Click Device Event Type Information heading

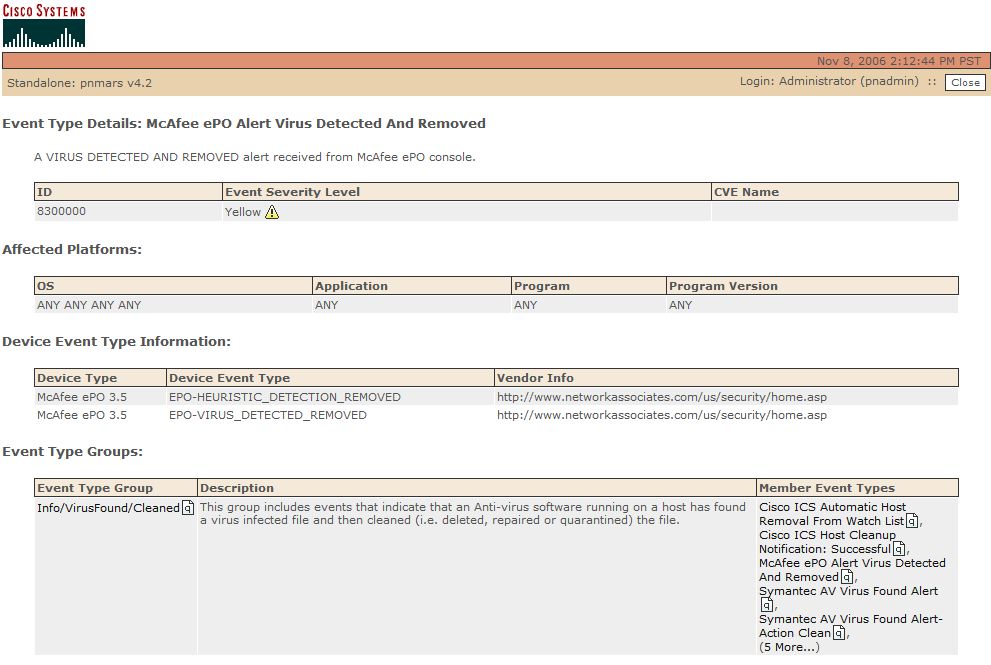(116, 341)
